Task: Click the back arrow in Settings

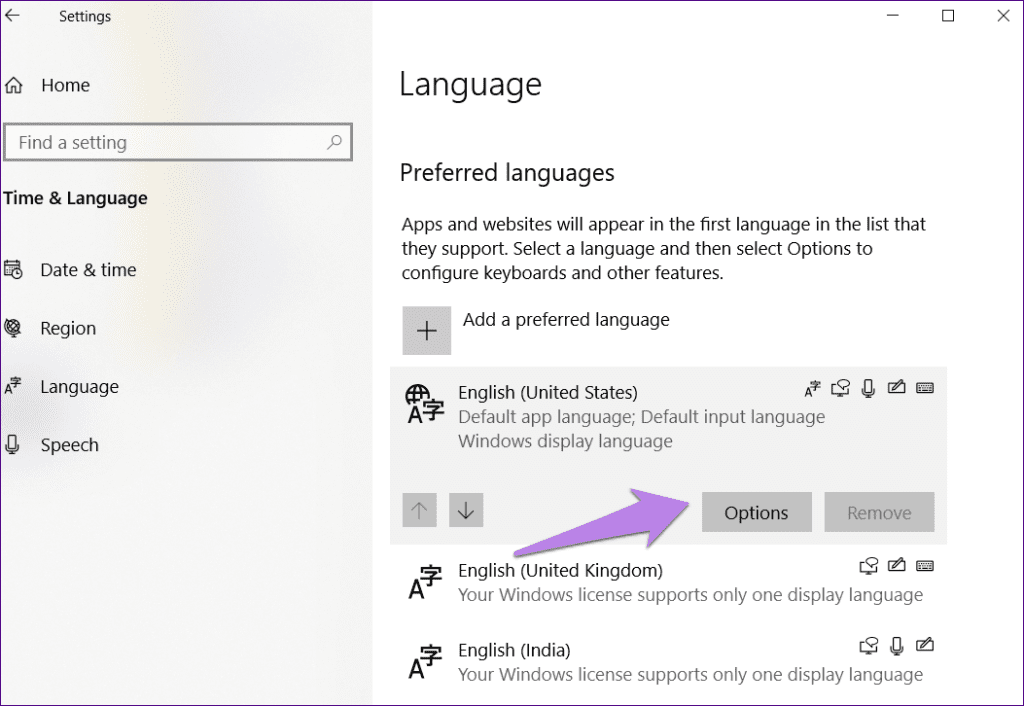Action: [x=13, y=16]
